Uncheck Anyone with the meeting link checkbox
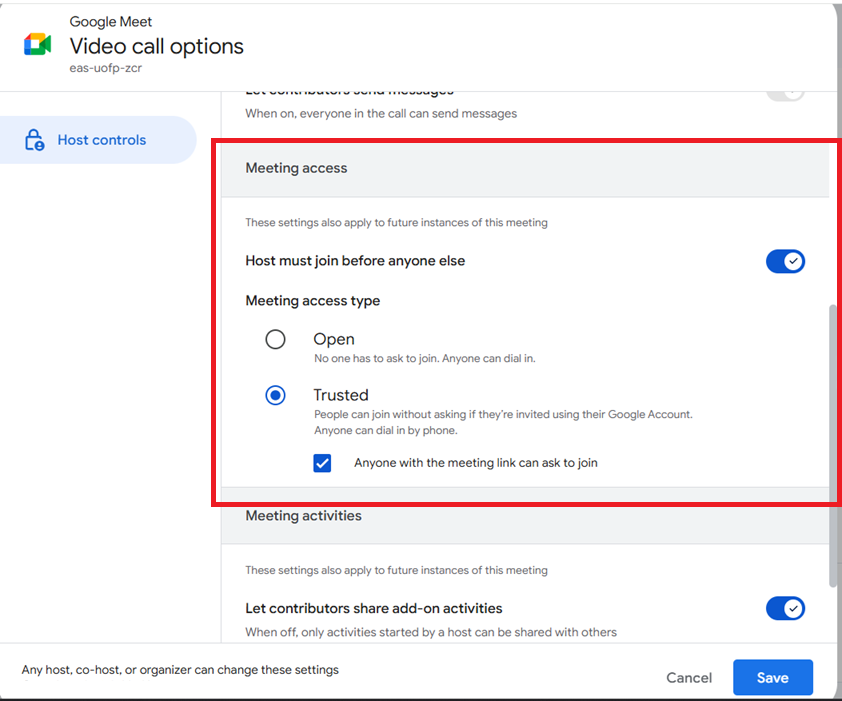 point(322,463)
